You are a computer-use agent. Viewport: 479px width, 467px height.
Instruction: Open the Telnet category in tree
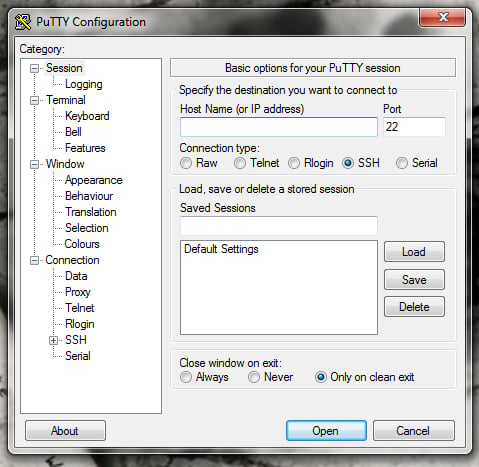[x=80, y=308]
